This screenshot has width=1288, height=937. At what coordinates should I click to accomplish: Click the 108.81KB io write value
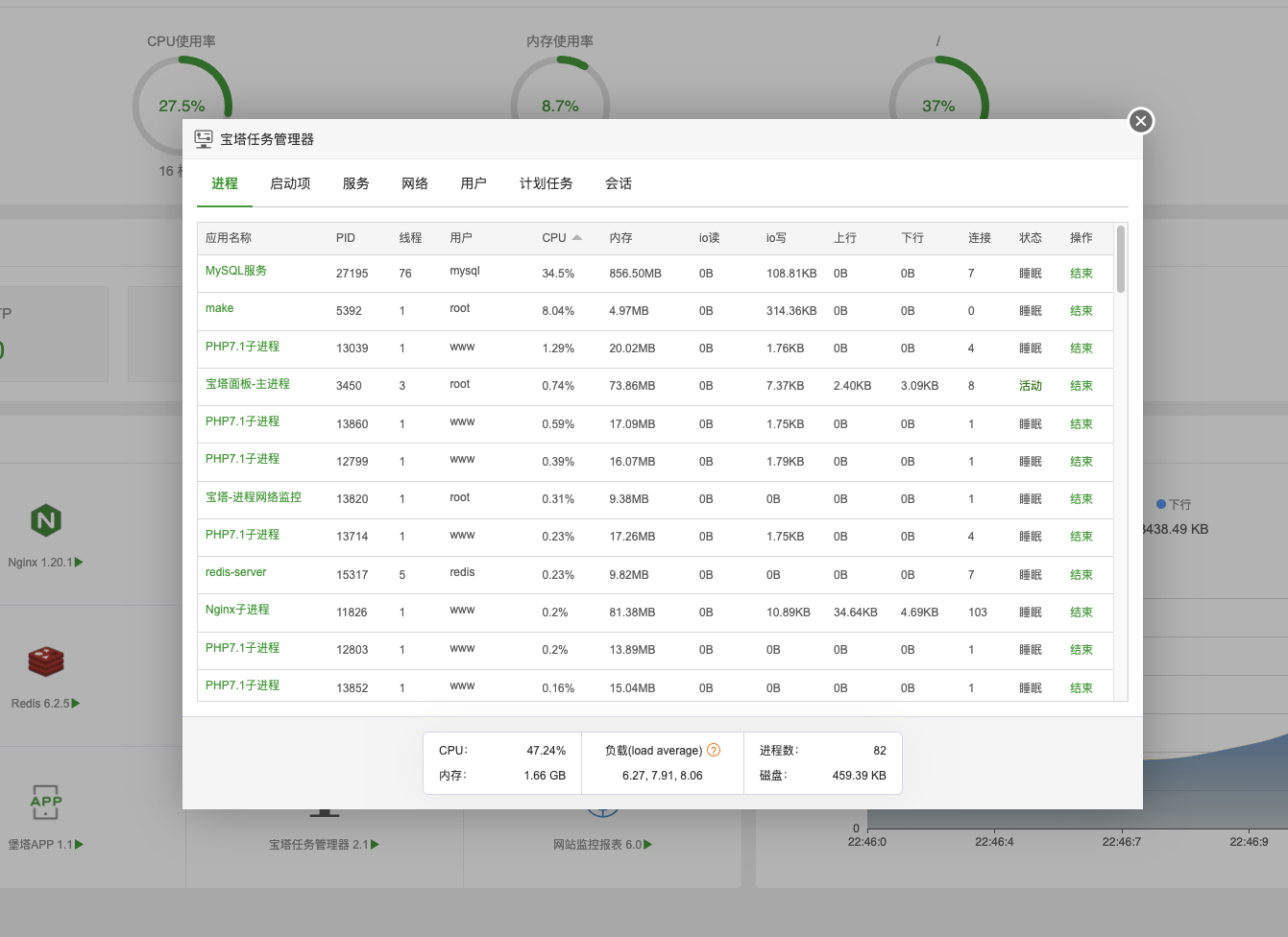pos(791,274)
